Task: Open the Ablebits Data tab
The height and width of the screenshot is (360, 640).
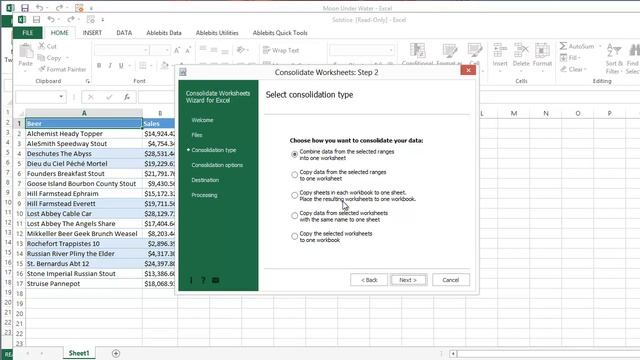Action: 164,33
